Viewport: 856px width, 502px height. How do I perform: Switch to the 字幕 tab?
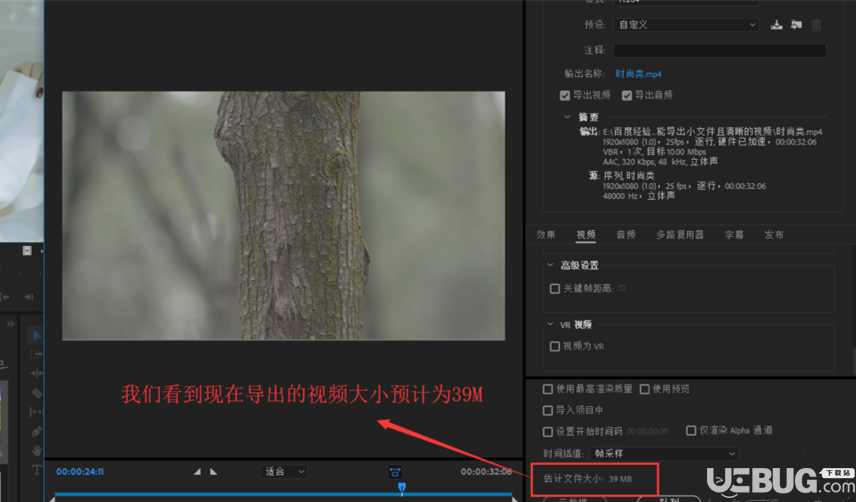734,235
